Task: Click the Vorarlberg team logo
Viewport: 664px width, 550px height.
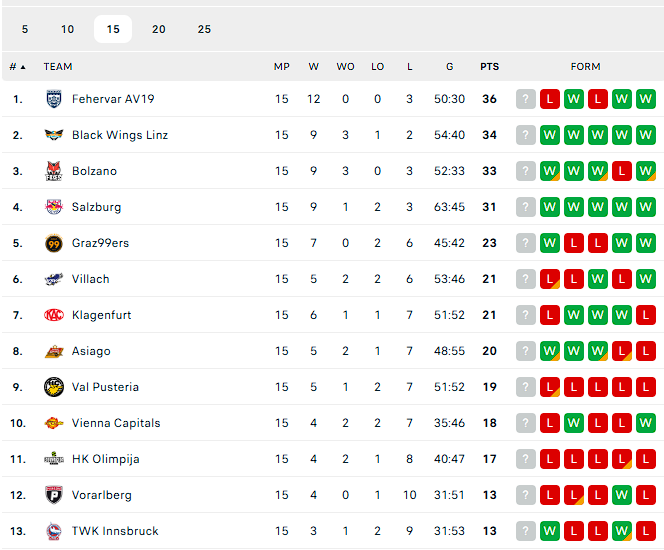Action: pyautogui.click(x=54, y=495)
